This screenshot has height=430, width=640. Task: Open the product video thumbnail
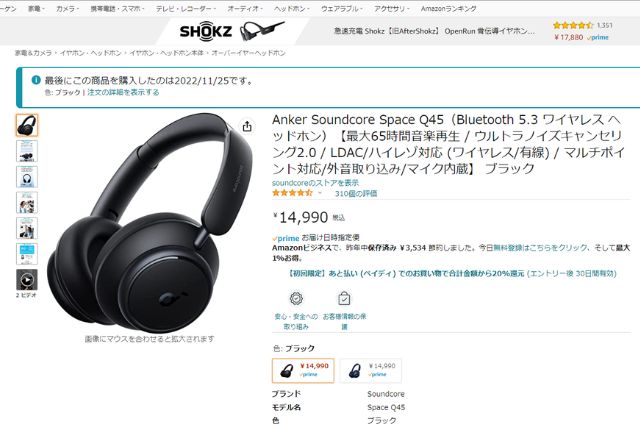[27, 280]
